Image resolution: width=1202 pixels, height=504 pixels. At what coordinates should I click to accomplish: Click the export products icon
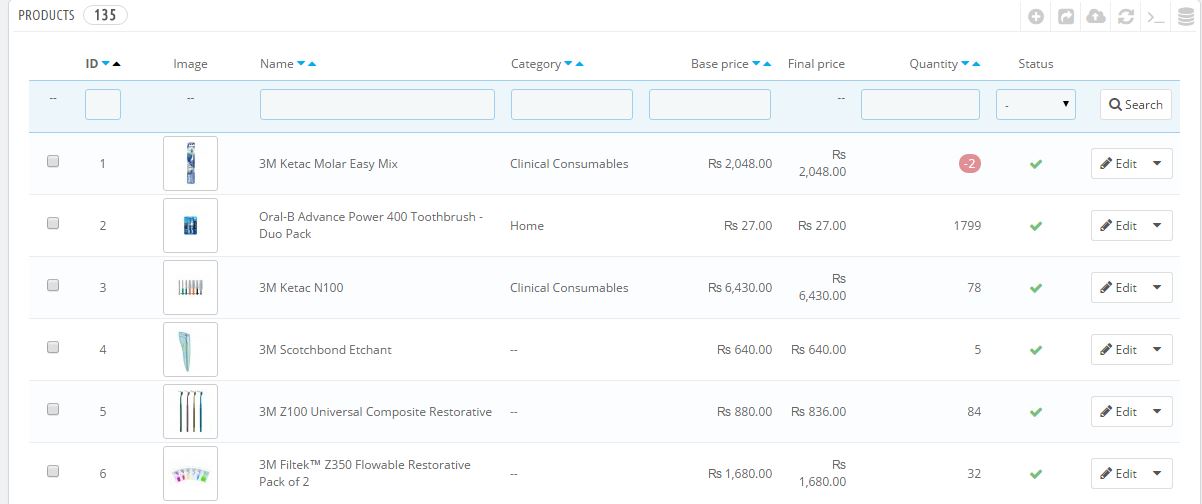pyautogui.click(x=1066, y=16)
